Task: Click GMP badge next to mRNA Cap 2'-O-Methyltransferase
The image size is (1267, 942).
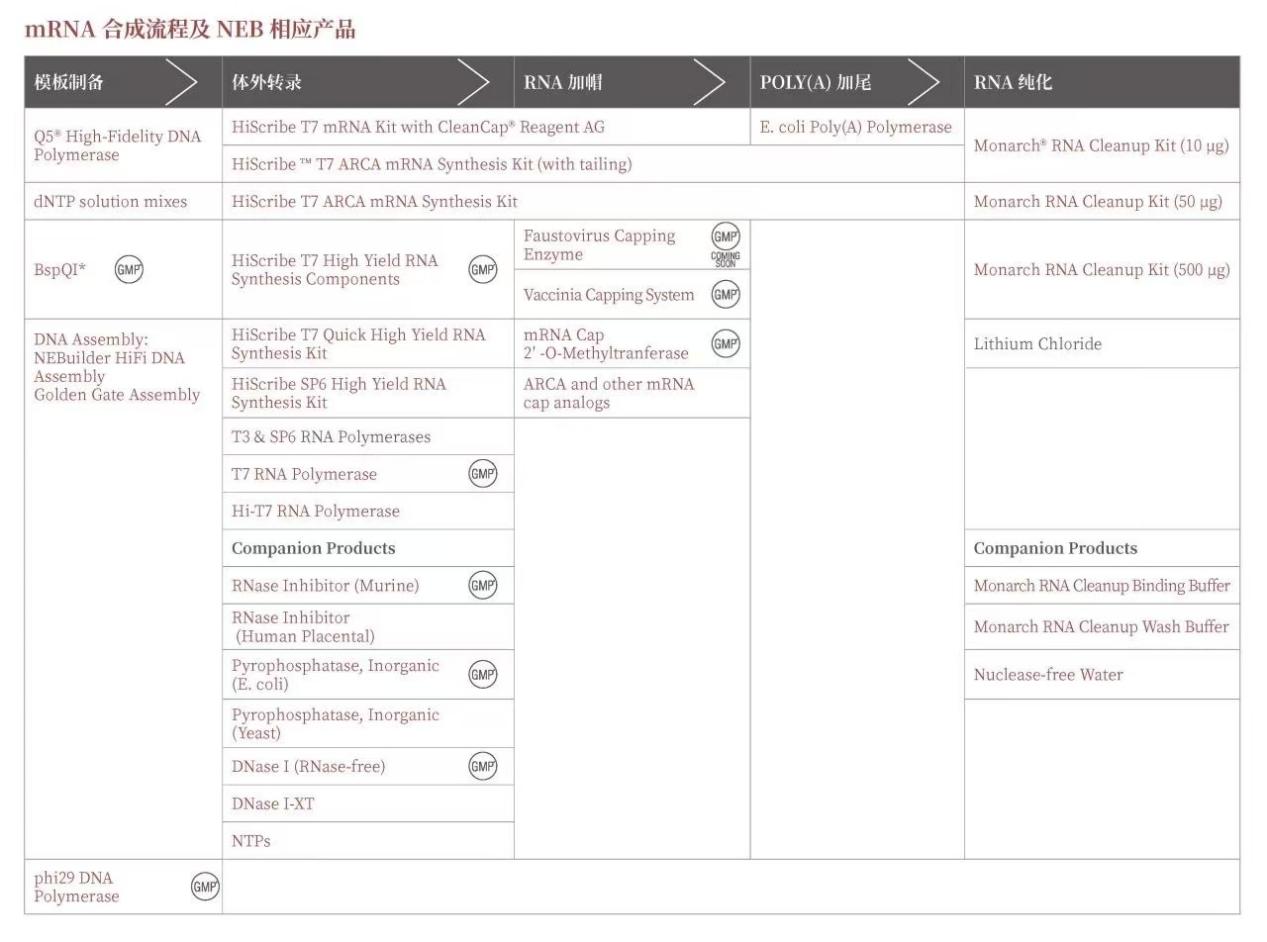Action: tap(726, 344)
